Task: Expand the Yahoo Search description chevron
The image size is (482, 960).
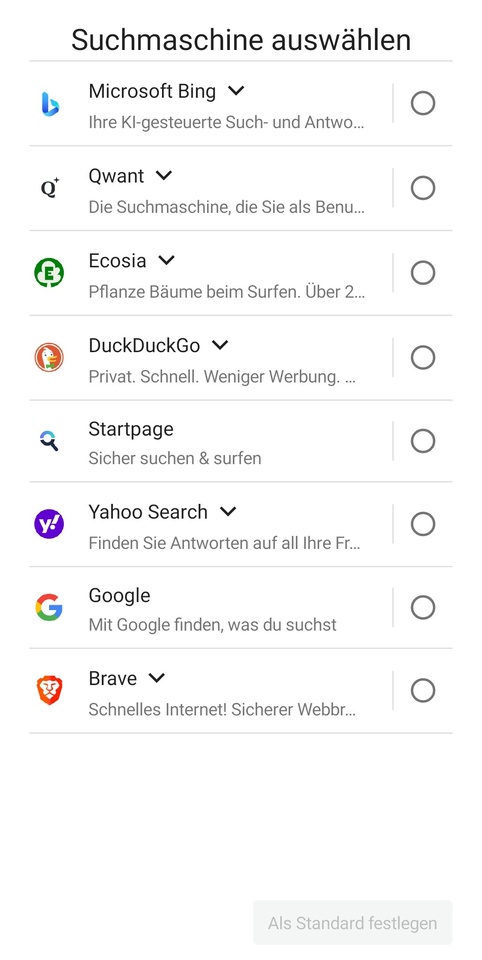Action: tap(228, 511)
